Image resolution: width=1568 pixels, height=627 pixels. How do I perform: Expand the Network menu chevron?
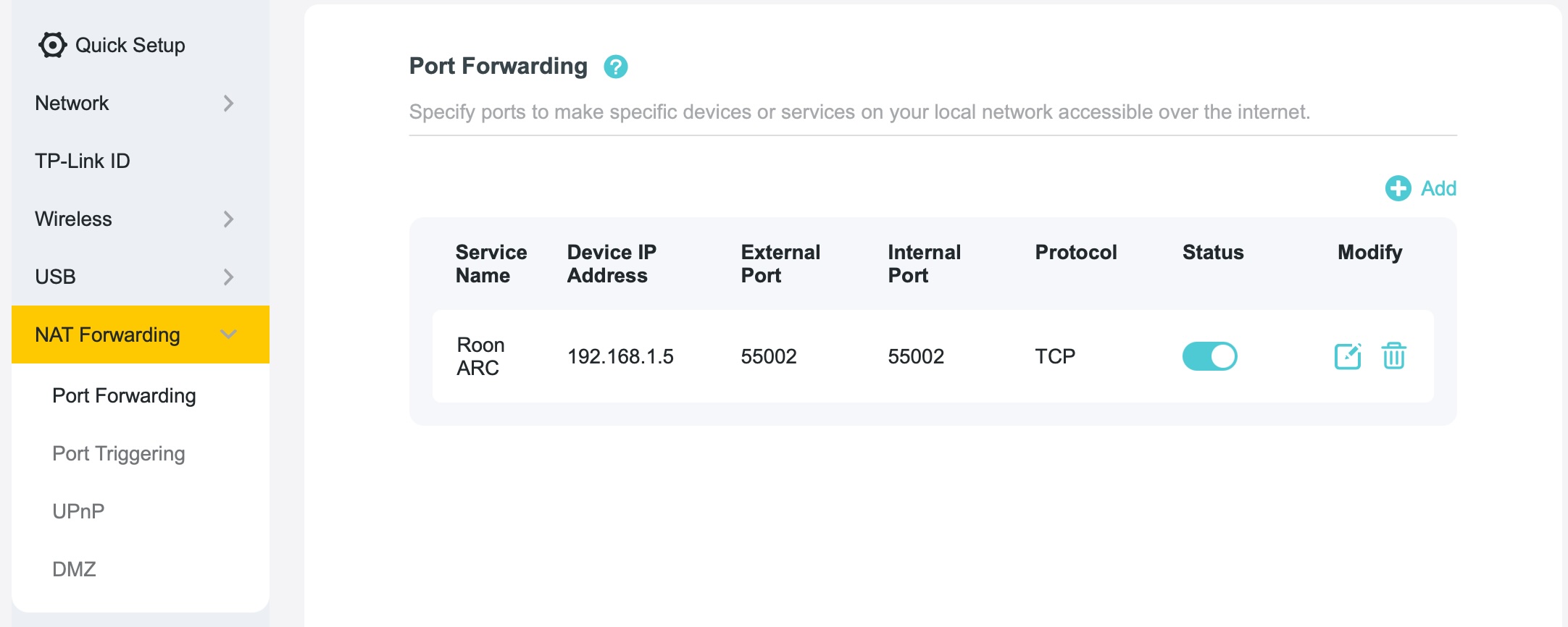click(x=228, y=103)
